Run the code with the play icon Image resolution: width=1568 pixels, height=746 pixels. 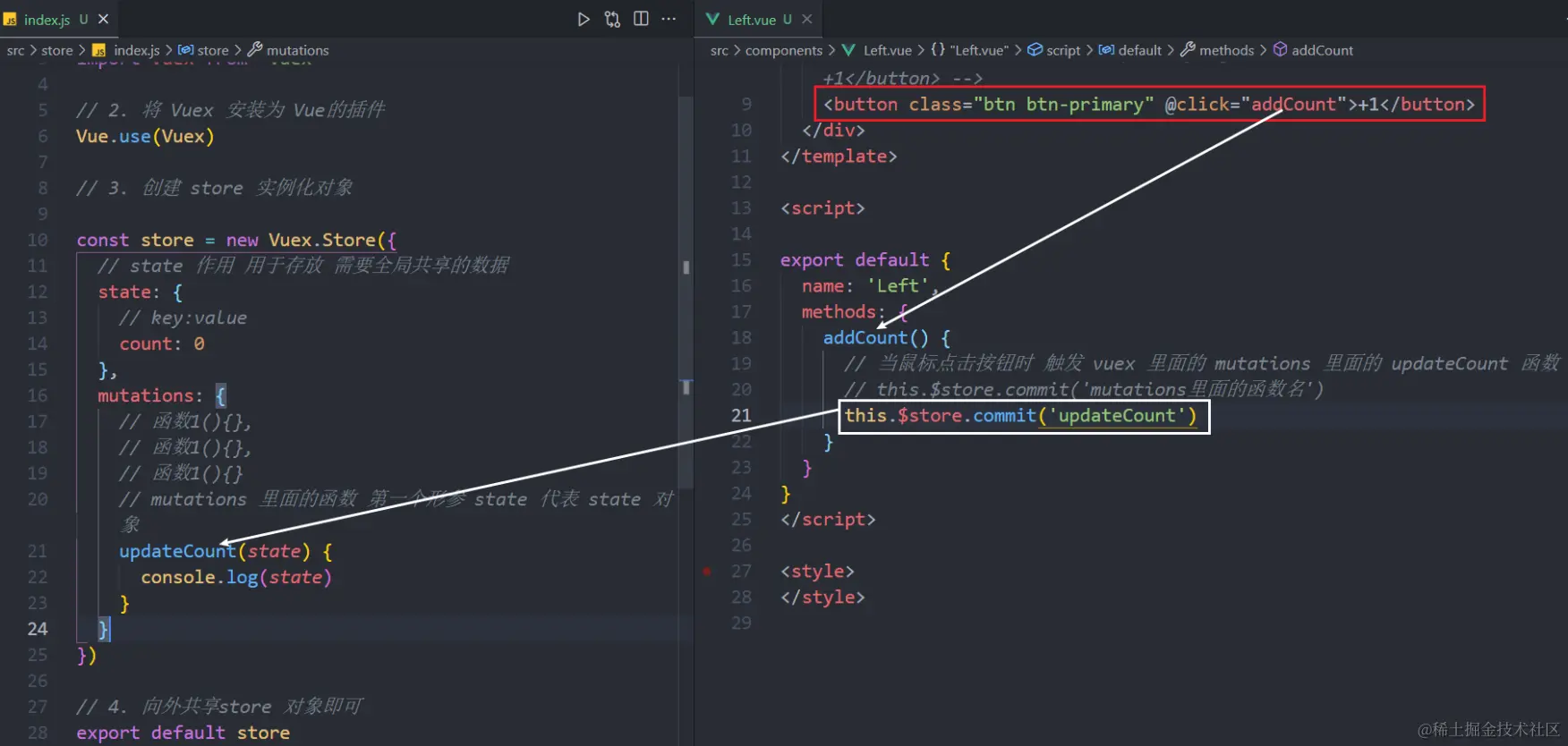click(x=584, y=19)
